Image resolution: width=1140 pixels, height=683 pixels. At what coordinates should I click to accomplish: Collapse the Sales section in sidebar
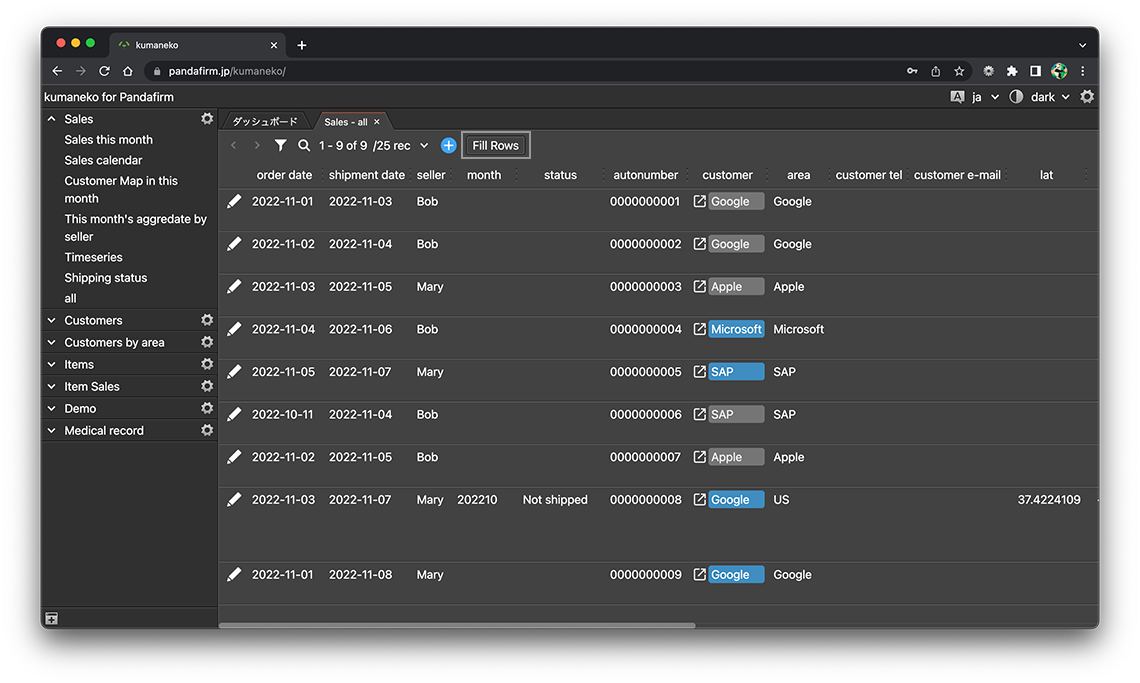(x=52, y=119)
